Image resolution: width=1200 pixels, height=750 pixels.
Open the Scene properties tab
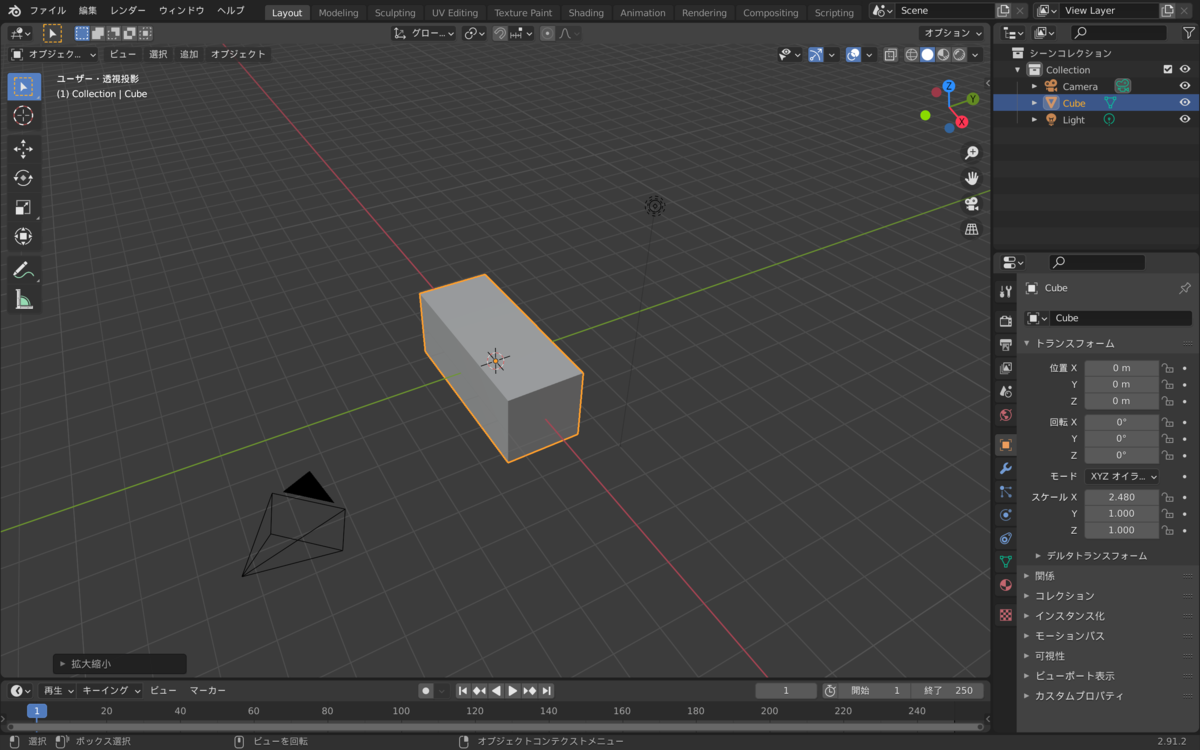pos(1006,391)
